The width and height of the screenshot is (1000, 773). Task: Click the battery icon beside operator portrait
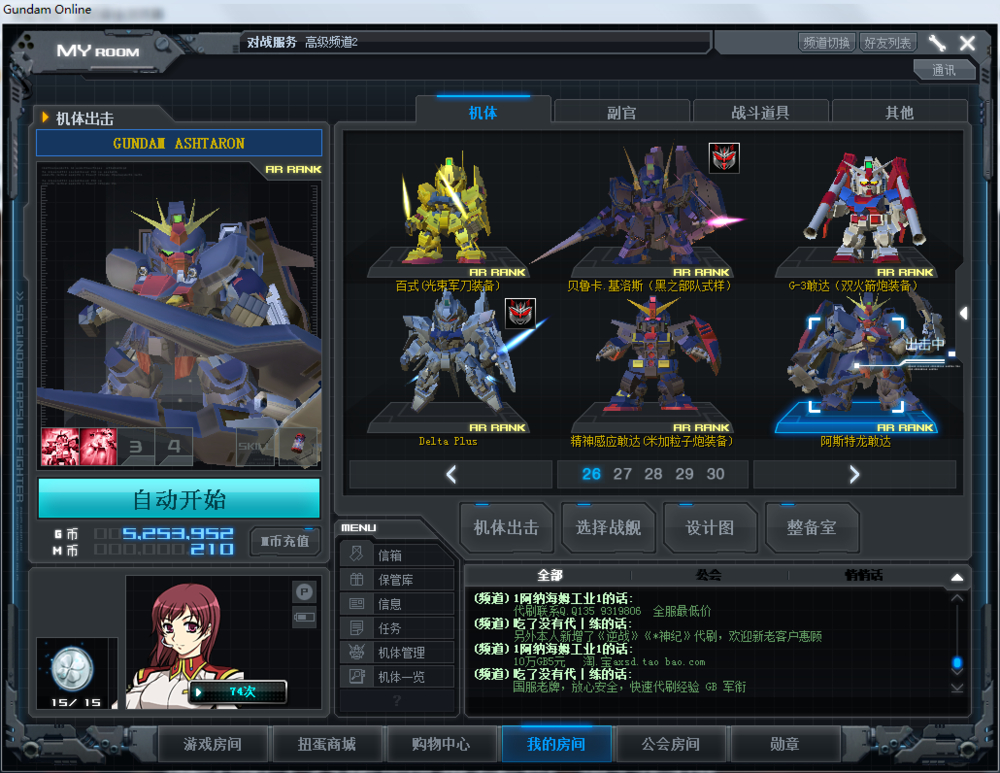click(304, 617)
